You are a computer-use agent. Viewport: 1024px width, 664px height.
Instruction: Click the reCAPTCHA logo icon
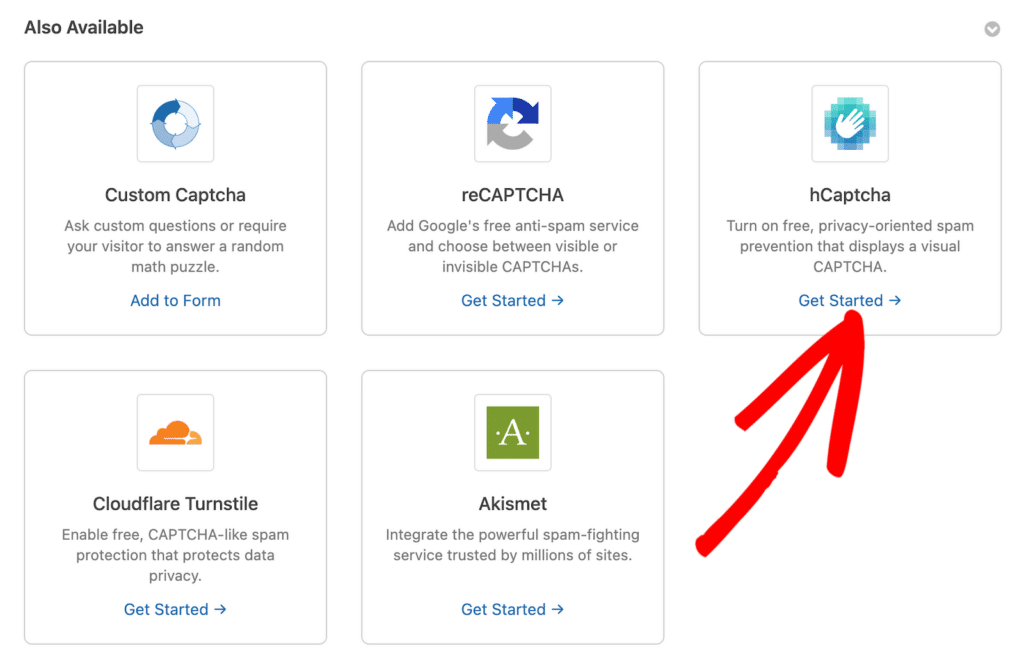click(513, 123)
